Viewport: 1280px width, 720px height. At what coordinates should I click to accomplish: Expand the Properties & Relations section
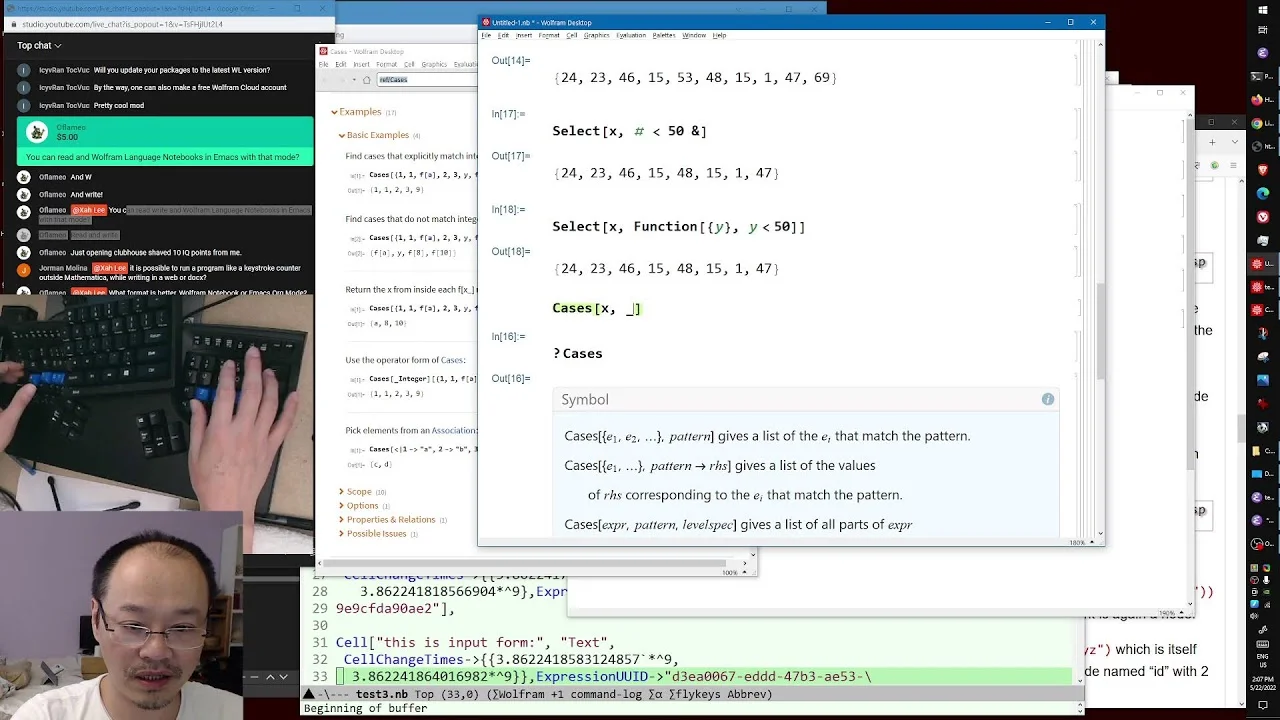tap(391, 520)
